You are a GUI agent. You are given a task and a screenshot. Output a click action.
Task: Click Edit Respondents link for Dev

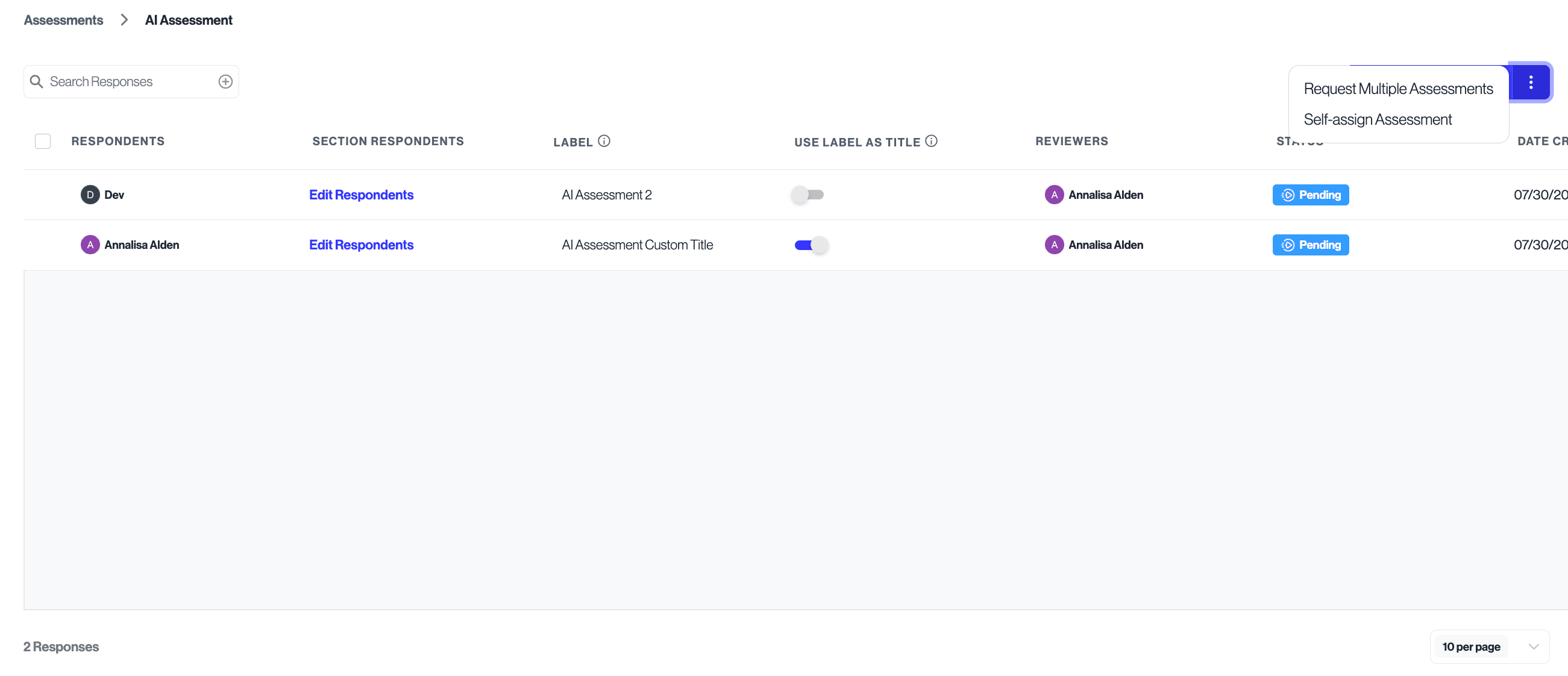tap(361, 195)
